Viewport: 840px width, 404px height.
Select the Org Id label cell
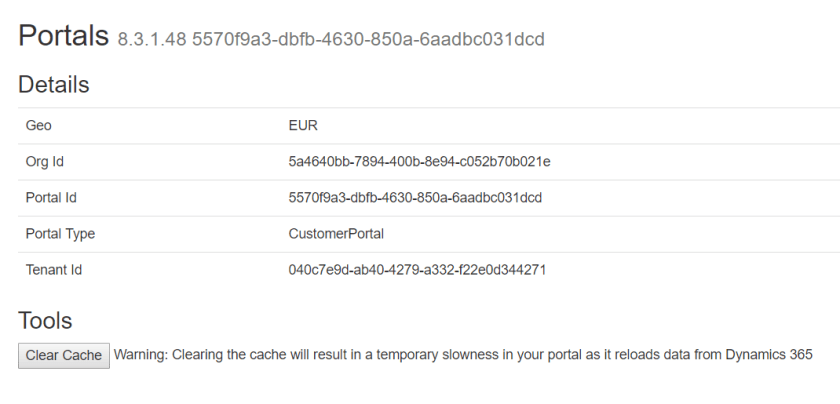[45, 162]
